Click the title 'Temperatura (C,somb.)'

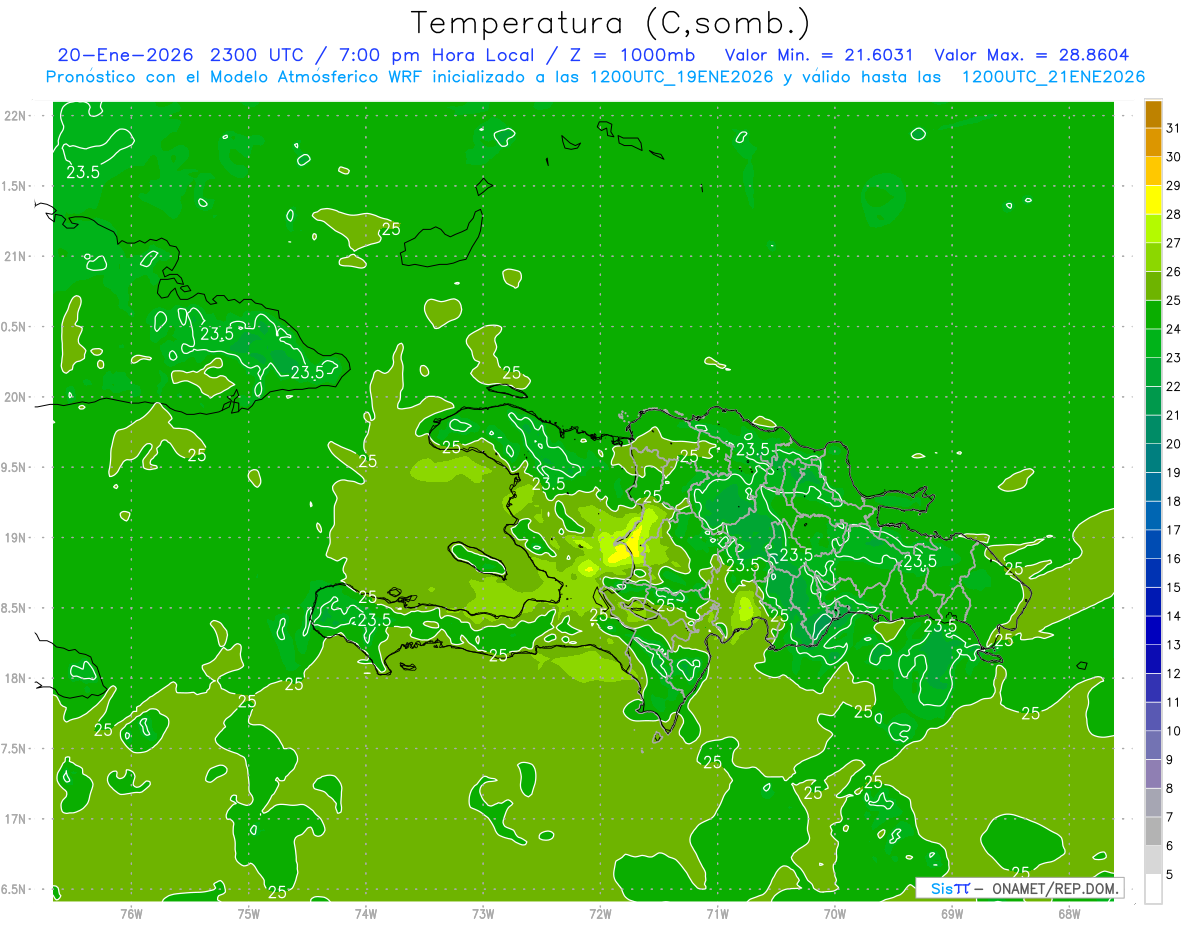coord(611,24)
